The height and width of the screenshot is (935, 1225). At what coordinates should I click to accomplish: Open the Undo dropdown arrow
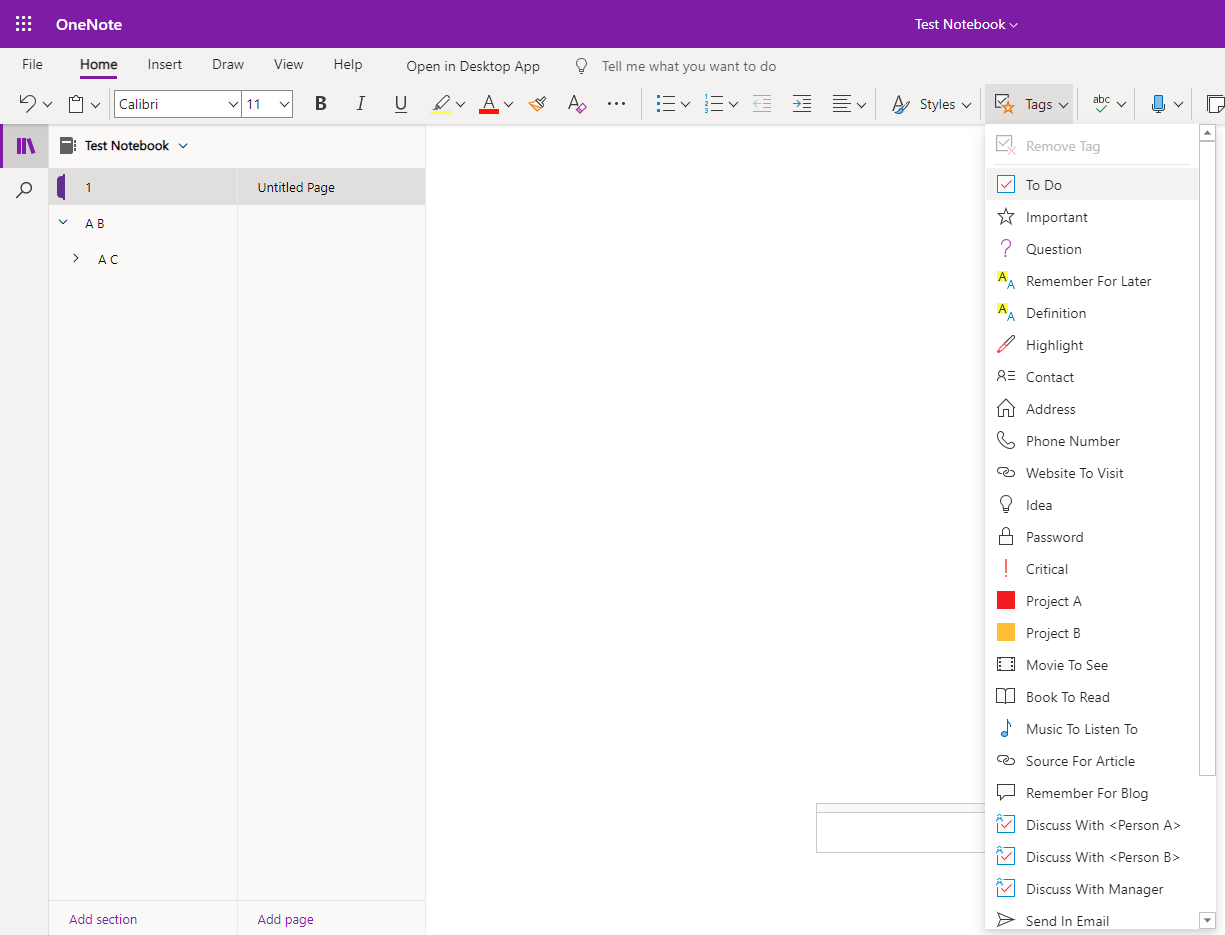pyautogui.click(x=47, y=105)
